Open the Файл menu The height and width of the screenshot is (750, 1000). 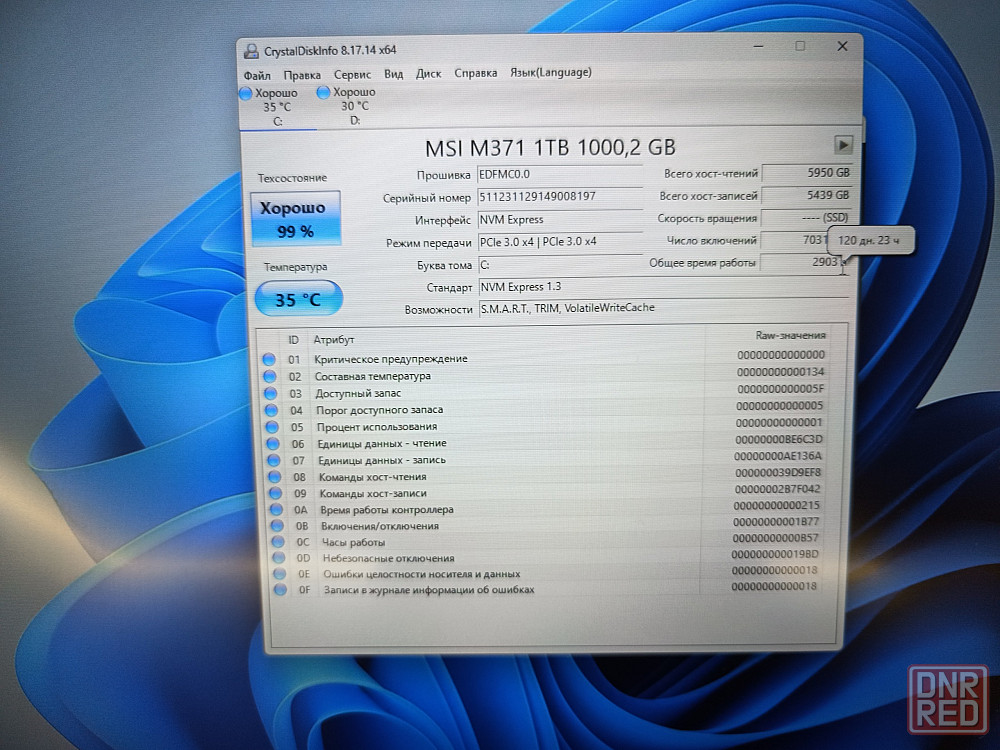[257, 74]
